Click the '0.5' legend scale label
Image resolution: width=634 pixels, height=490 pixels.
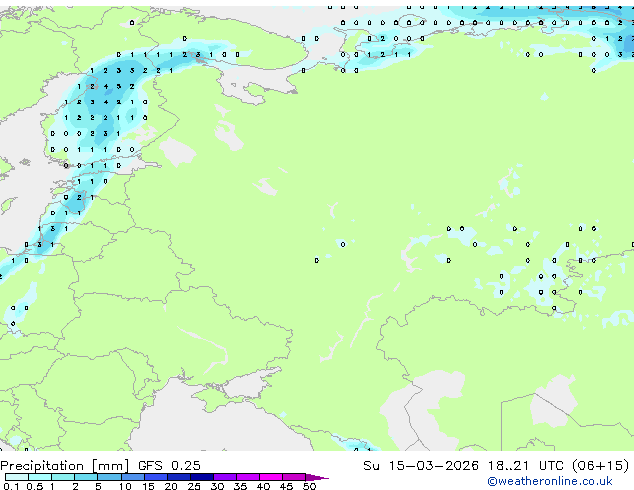(35, 486)
